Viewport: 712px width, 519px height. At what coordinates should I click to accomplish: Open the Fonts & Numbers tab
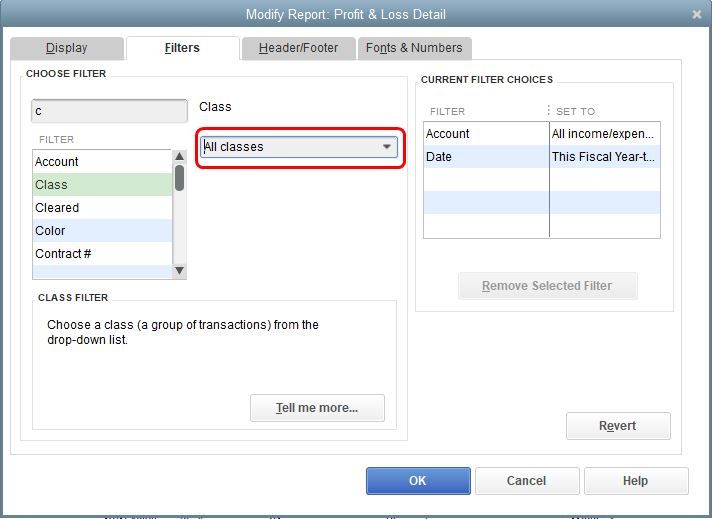click(414, 48)
